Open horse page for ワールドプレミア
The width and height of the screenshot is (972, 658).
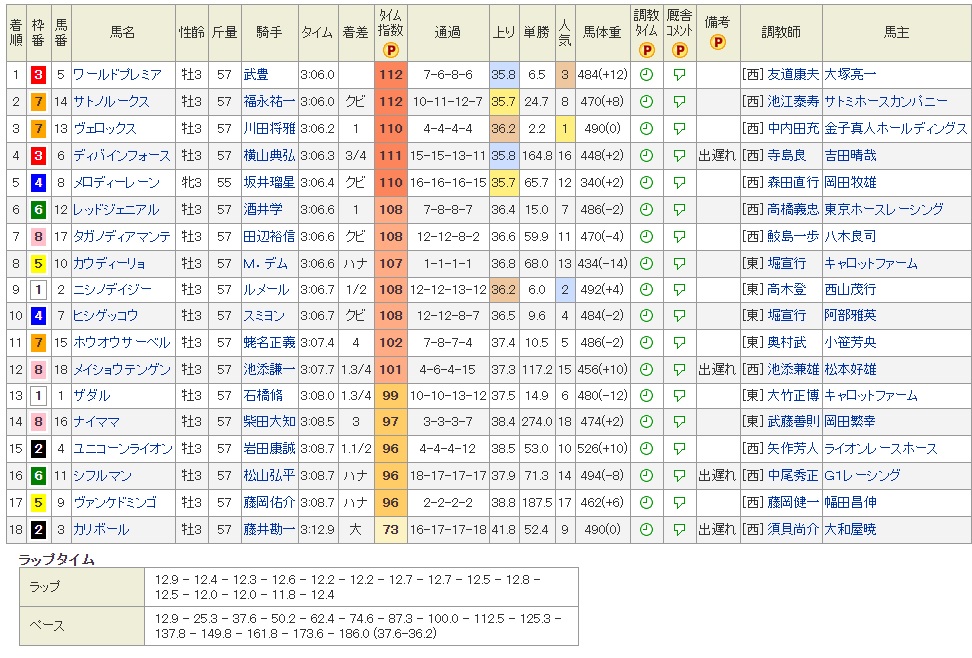tap(117, 75)
